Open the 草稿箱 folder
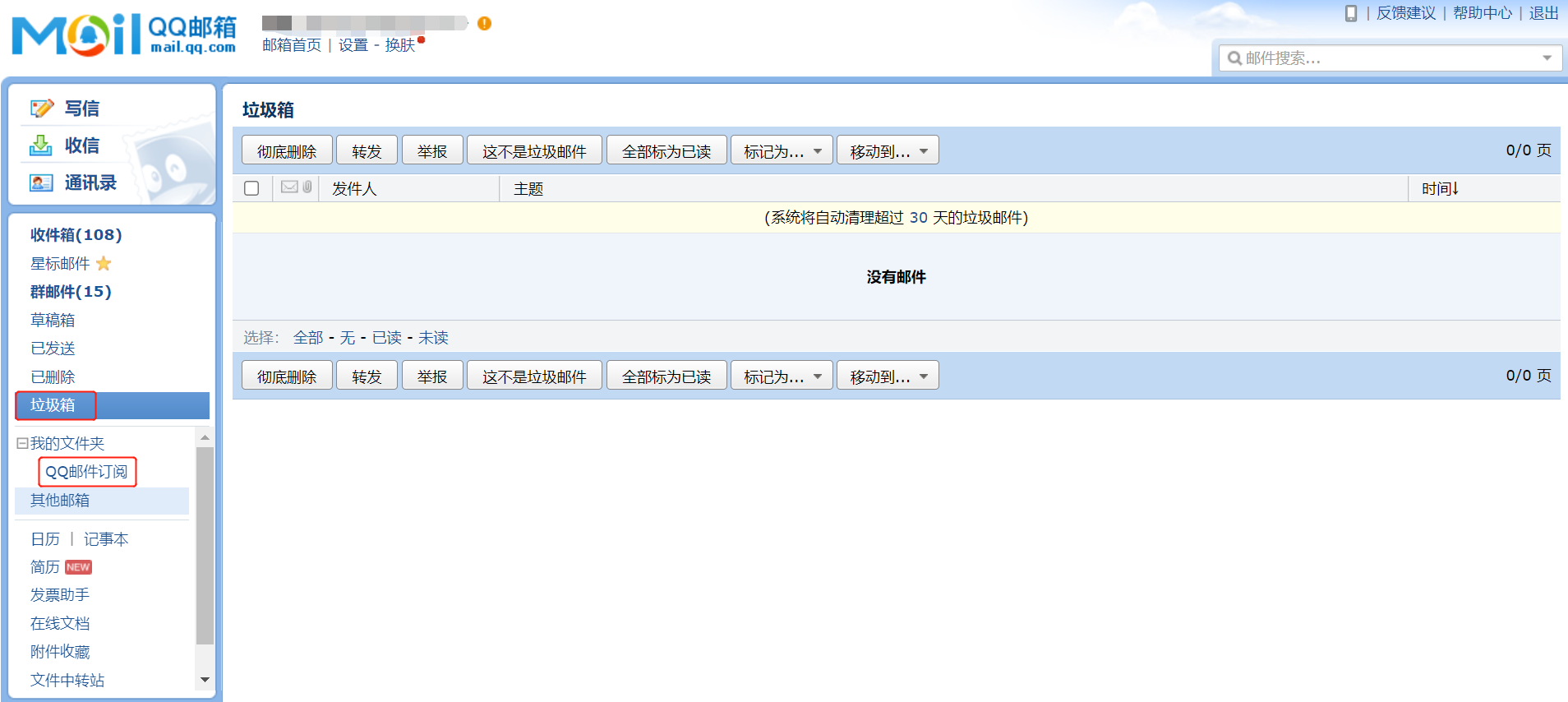Image resolution: width=1568 pixels, height=702 pixels. [x=53, y=321]
